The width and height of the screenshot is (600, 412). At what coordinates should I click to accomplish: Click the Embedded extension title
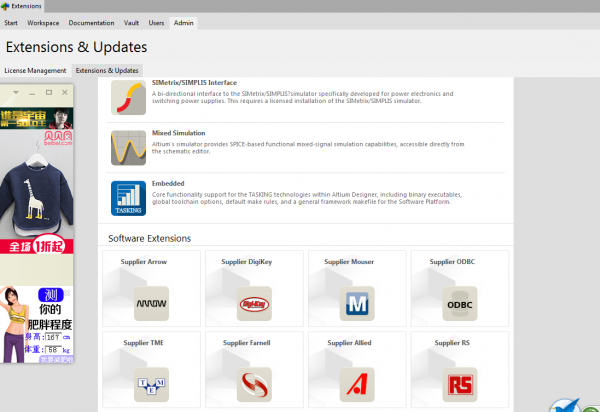pyautogui.click(x=168, y=184)
